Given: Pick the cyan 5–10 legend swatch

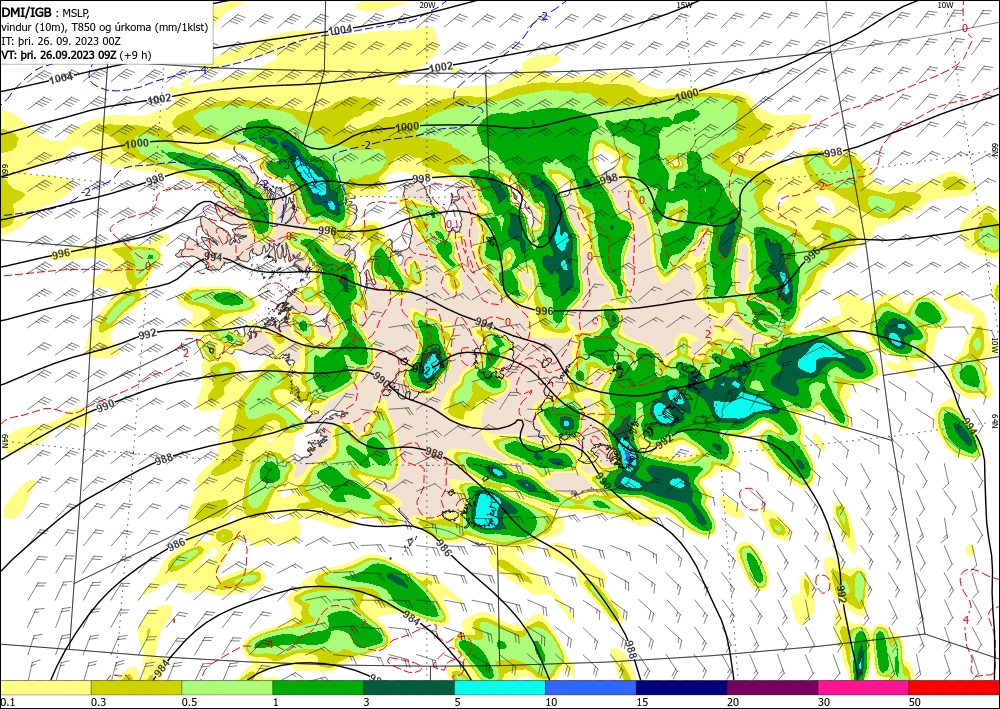Looking at the screenshot, I should (x=499, y=687).
